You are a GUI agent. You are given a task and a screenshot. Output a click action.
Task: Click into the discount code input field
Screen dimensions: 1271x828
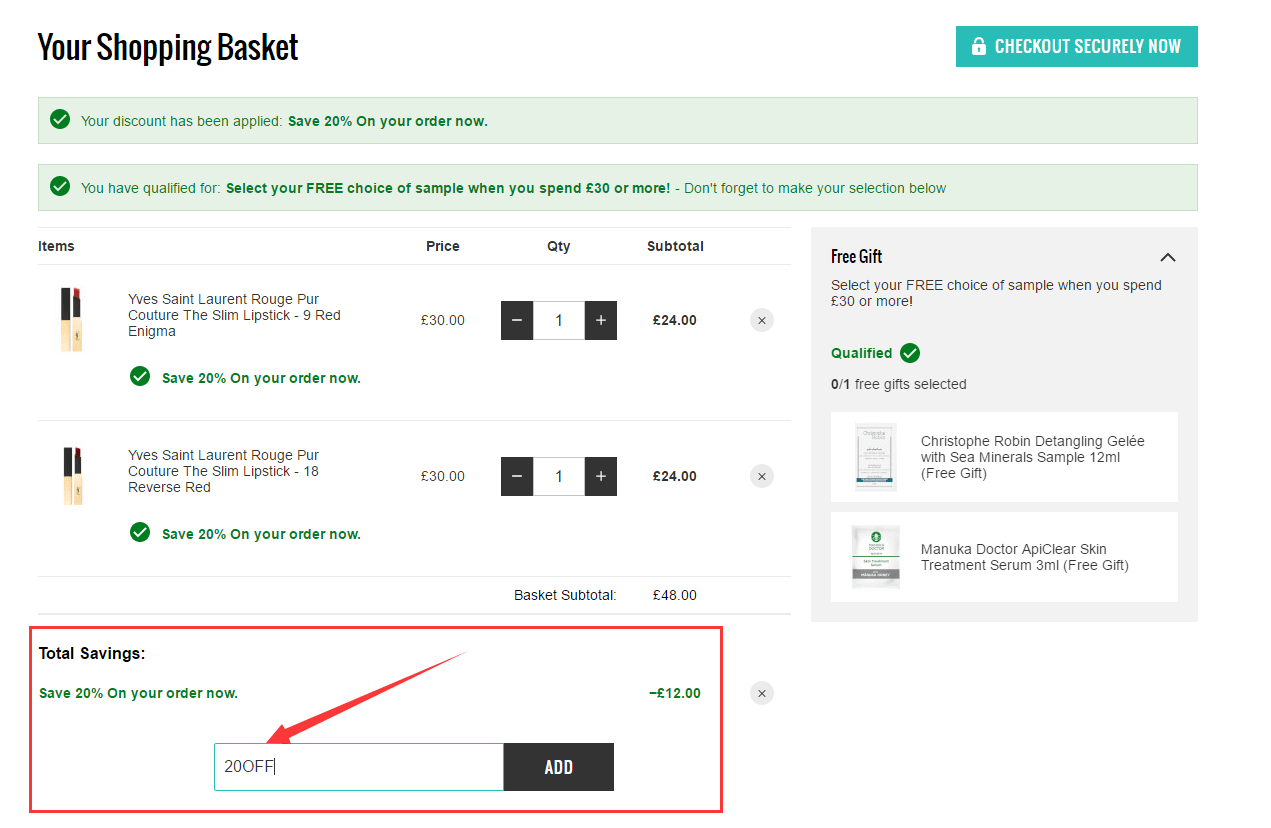click(x=359, y=767)
